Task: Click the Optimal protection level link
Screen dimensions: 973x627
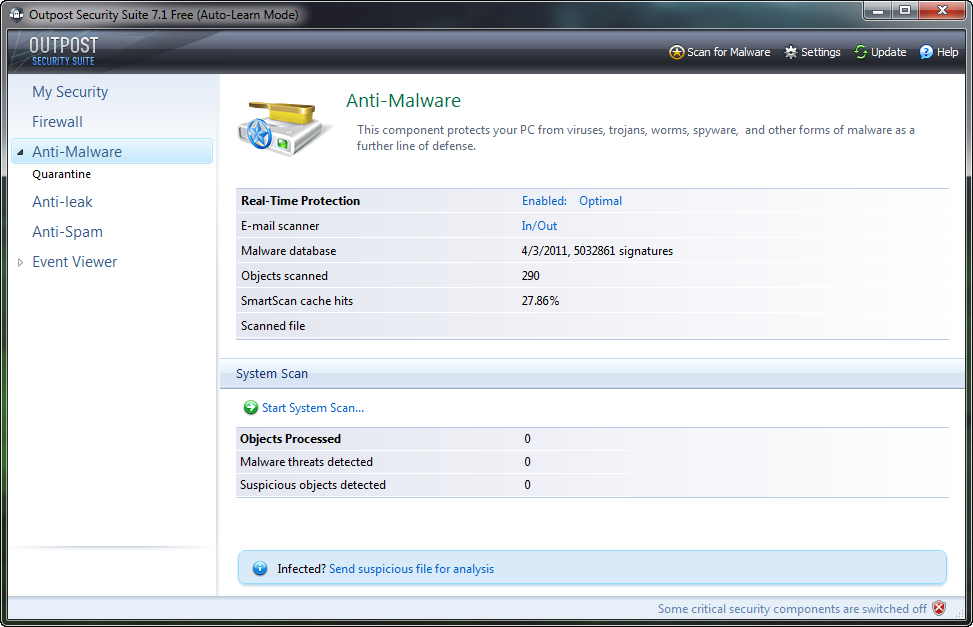Action: coord(601,201)
